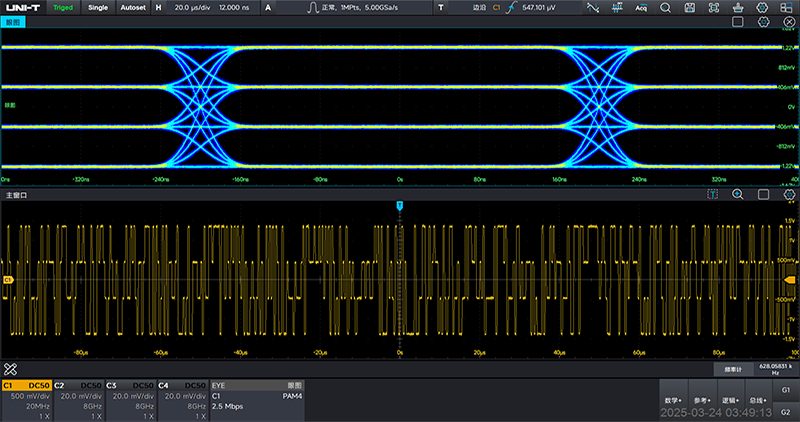Click the trigger level 547.101 µV value
This screenshot has height=422, width=800.
[x=539, y=8]
